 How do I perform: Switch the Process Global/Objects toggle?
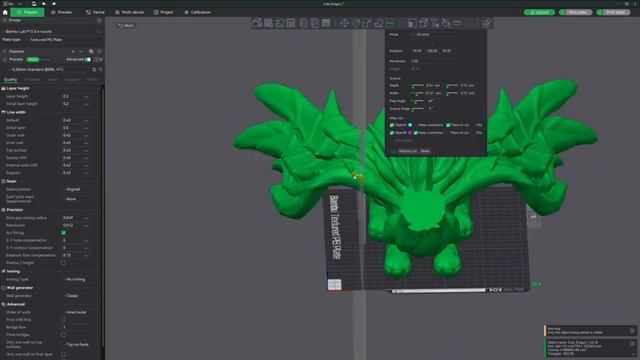(x=38, y=60)
